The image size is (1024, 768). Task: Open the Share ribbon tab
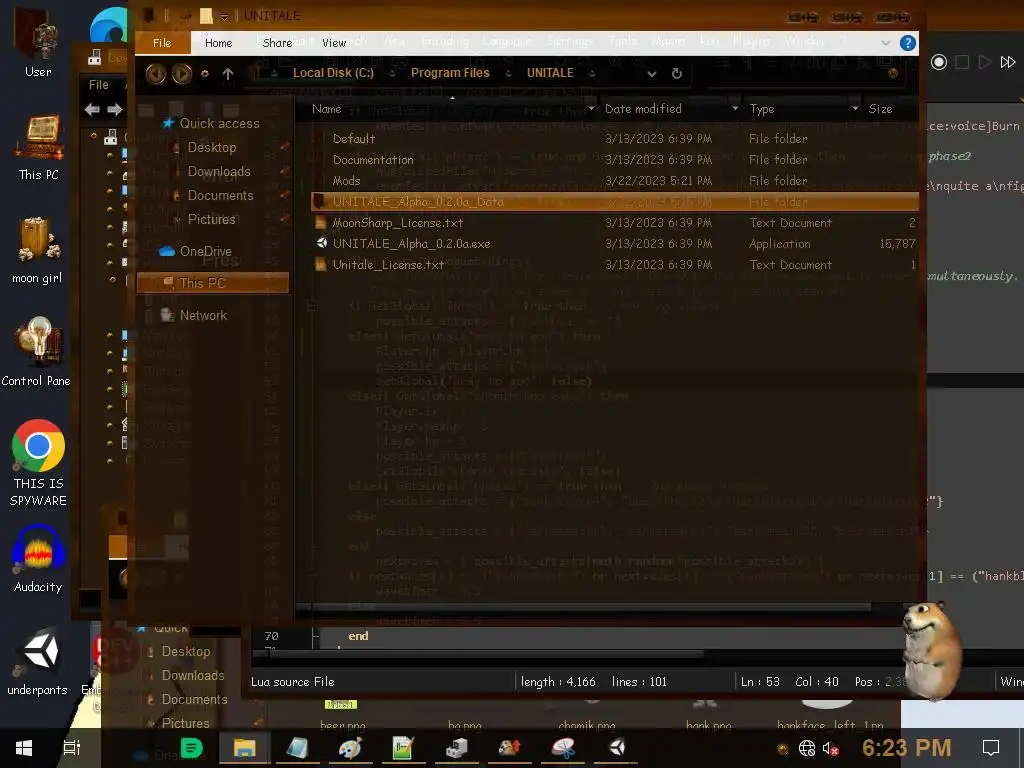277,43
